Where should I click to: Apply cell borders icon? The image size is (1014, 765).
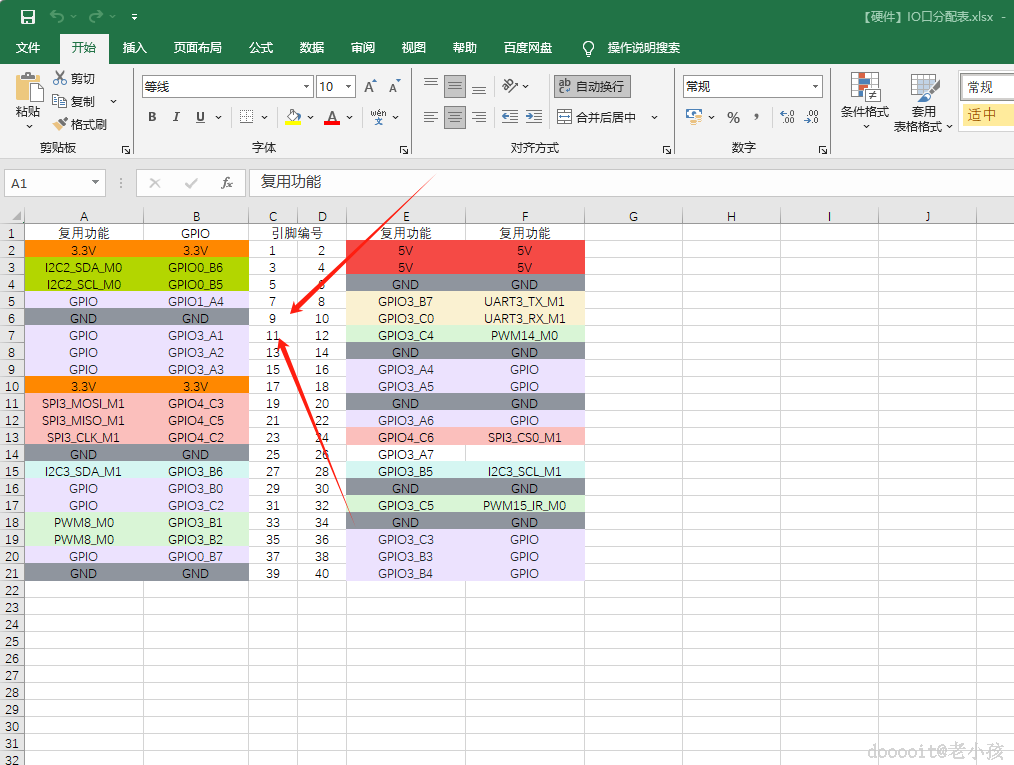(246, 117)
